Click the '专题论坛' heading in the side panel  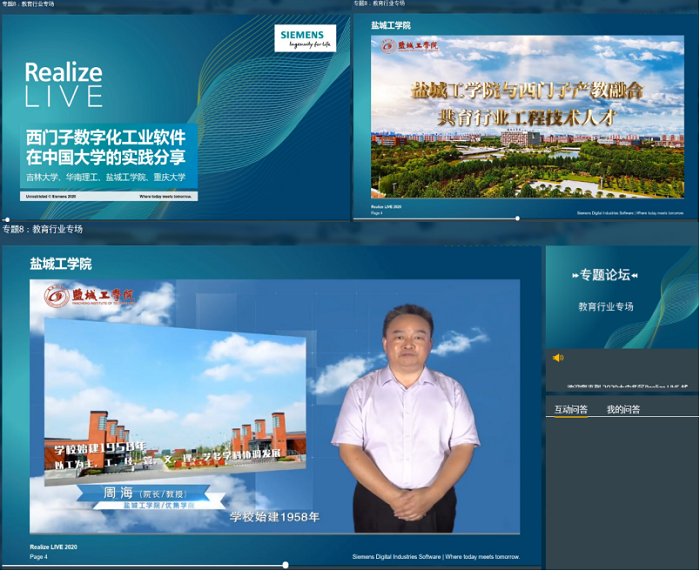pyautogui.click(x=605, y=275)
